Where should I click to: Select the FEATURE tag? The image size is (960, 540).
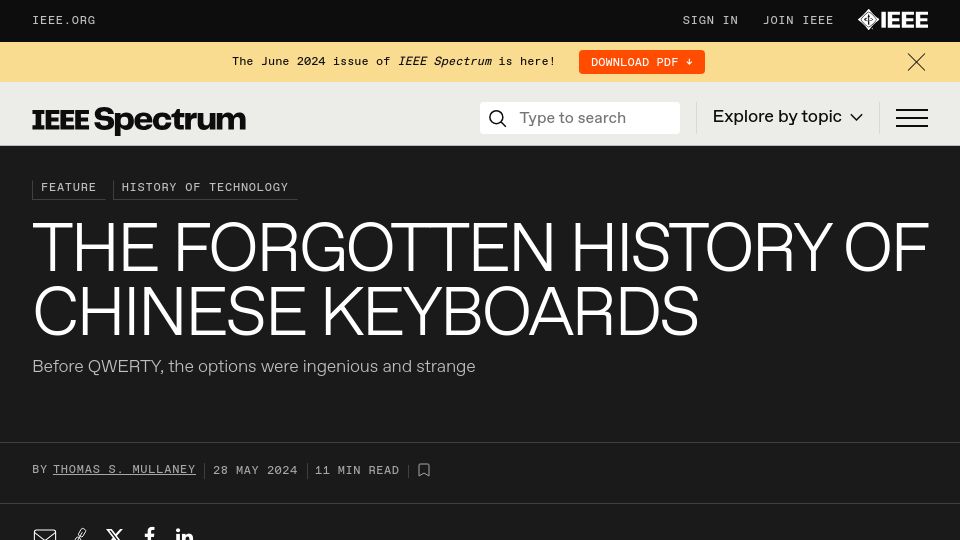[x=69, y=187]
